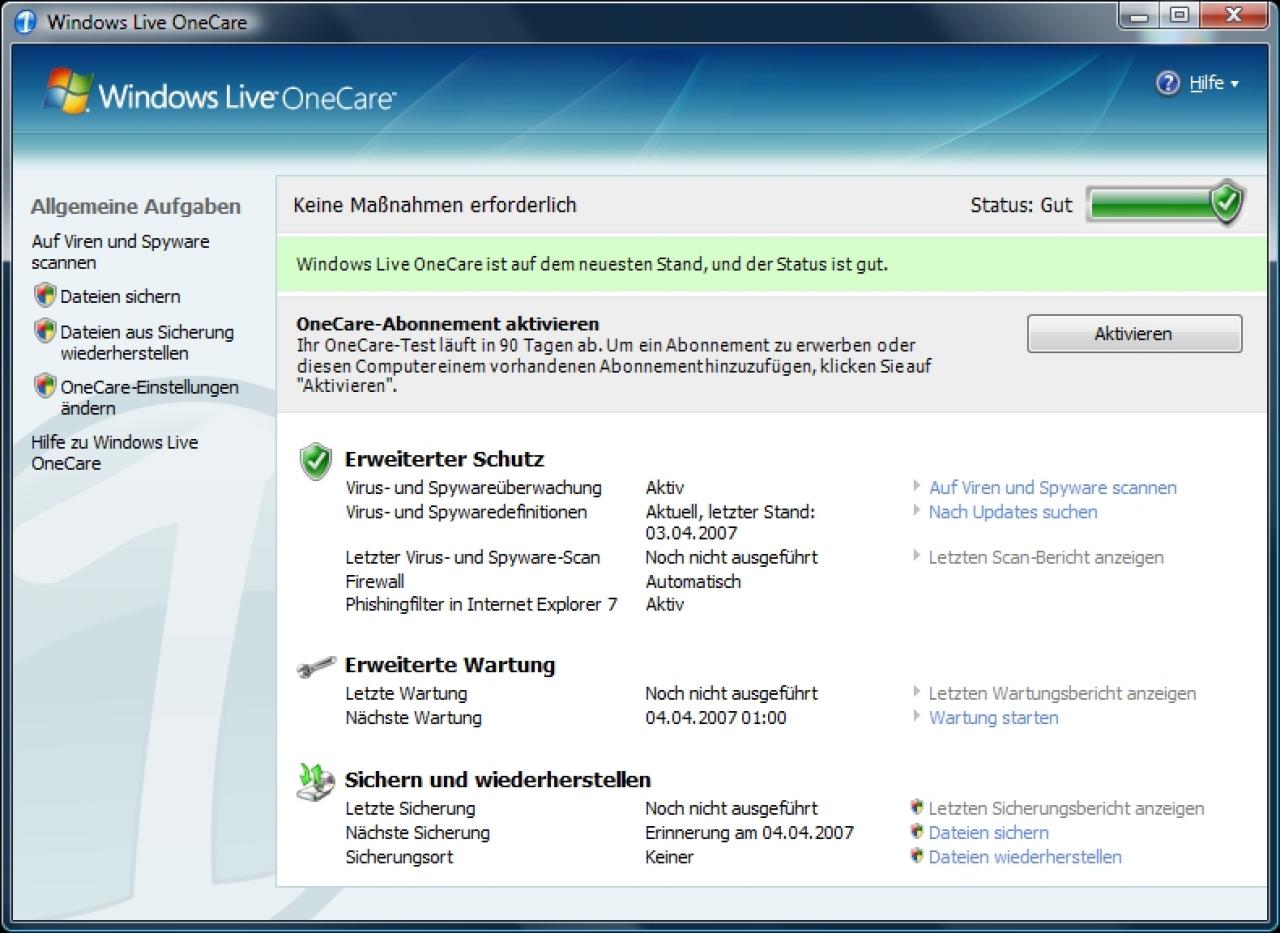Select Dateien sichern in the sidebar tasks
The height and width of the screenshot is (933, 1280).
click(x=120, y=296)
